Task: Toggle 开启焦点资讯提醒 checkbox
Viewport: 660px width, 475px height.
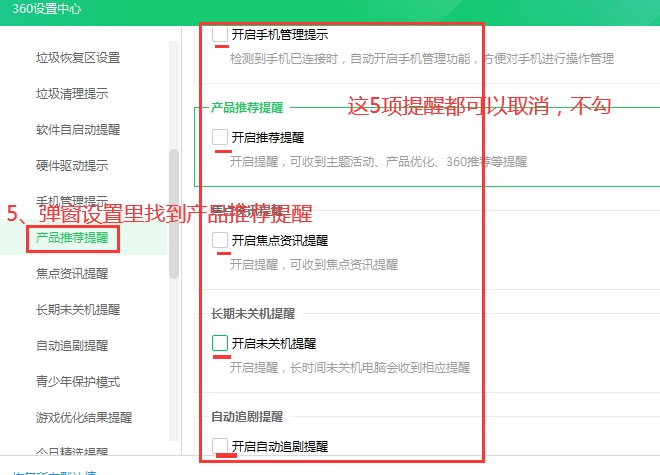Action: coord(220,240)
